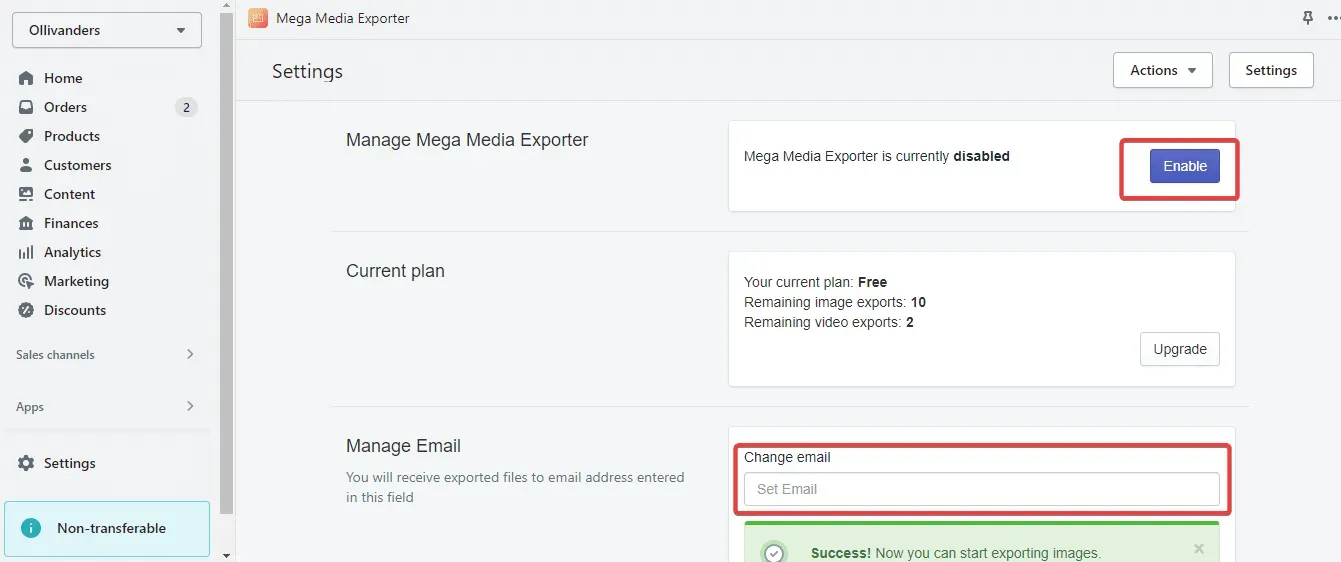This screenshot has height=562, width=1341.
Task: Click the Upgrade plan button
Action: point(1180,349)
